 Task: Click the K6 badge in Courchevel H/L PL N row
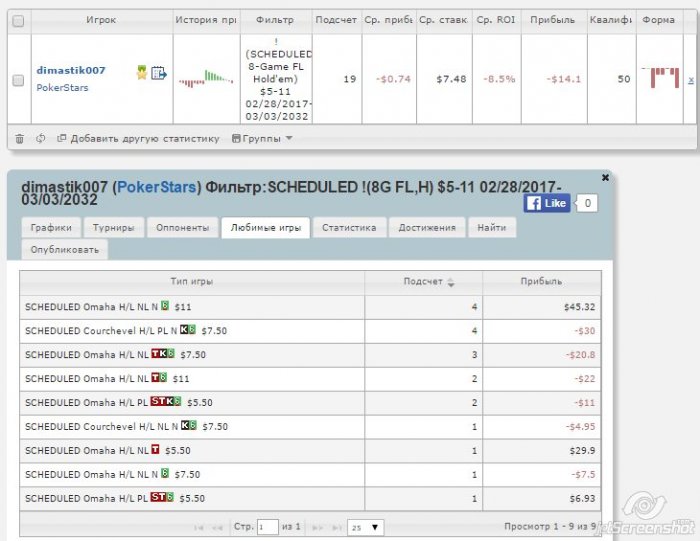[x=188, y=330]
